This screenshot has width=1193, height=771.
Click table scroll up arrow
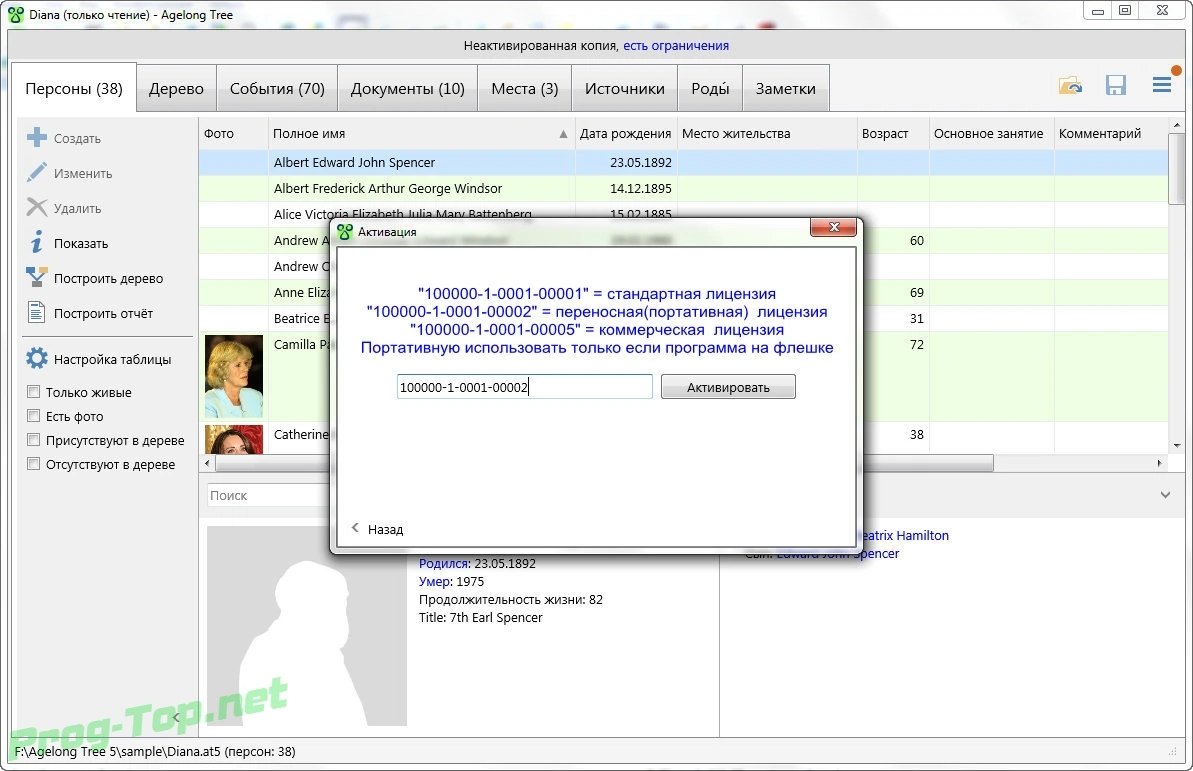[x=1177, y=125]
